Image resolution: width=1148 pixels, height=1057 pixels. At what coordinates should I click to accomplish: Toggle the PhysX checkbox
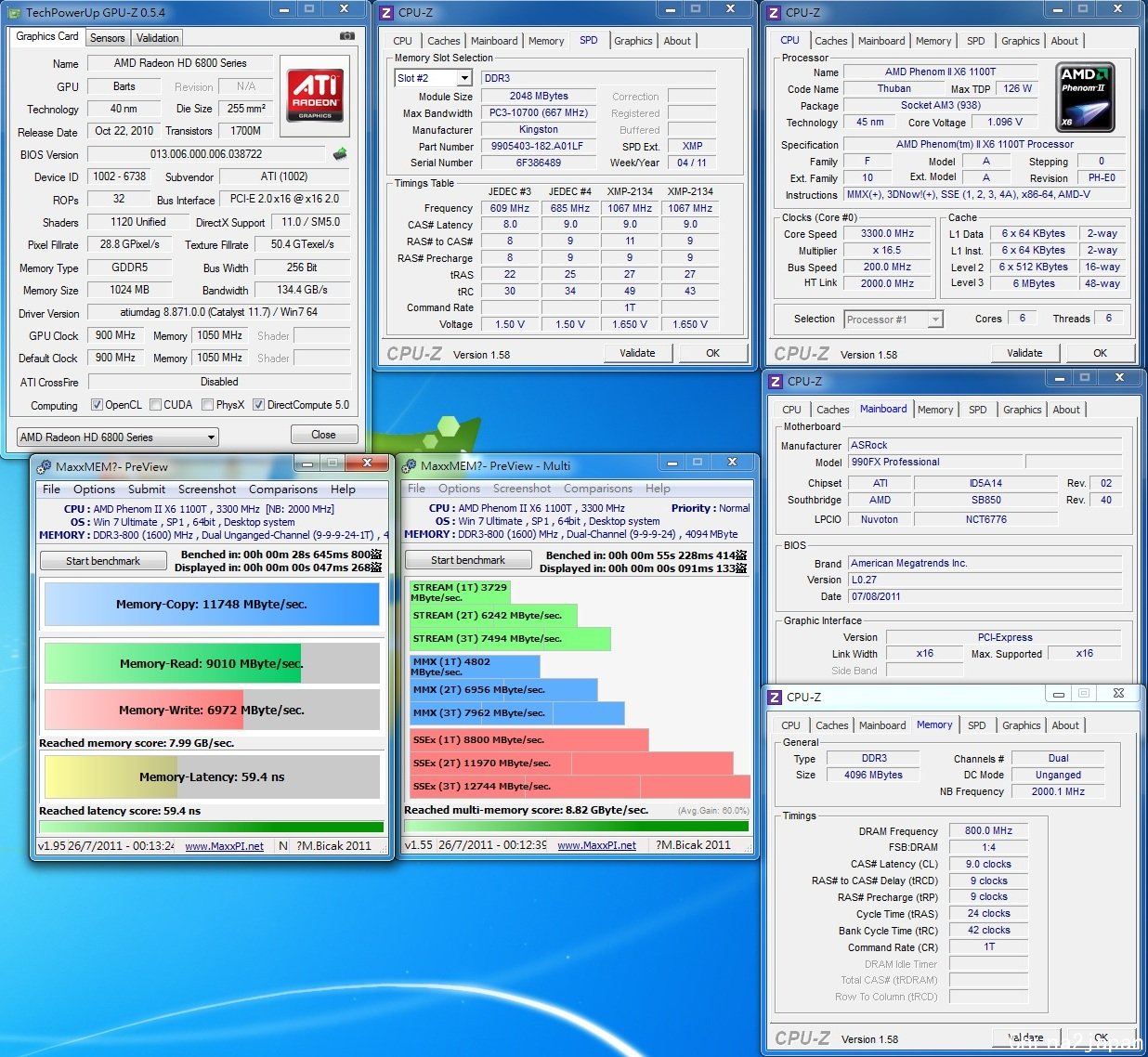tap(208, 405)
